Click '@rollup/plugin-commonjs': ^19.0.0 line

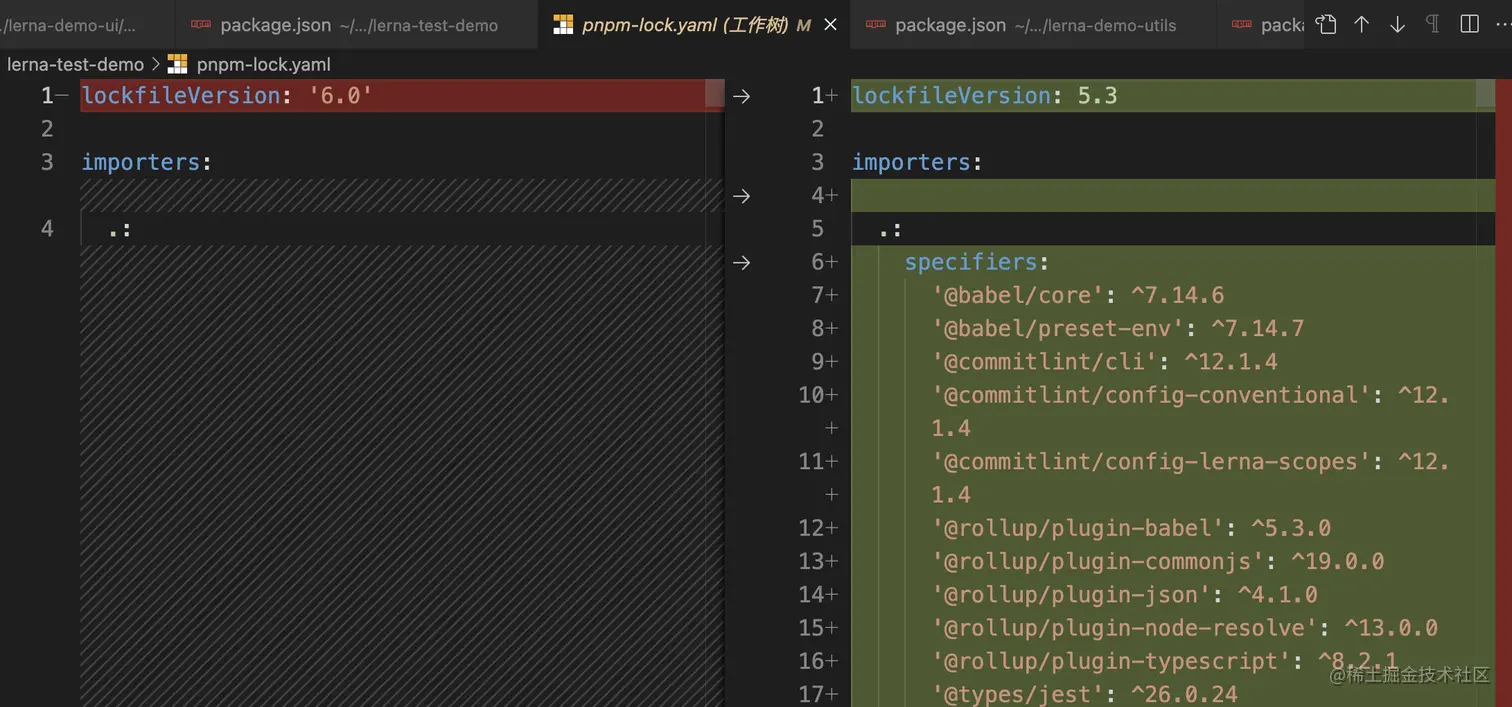pyautogui.click(x=1158, y=561)
